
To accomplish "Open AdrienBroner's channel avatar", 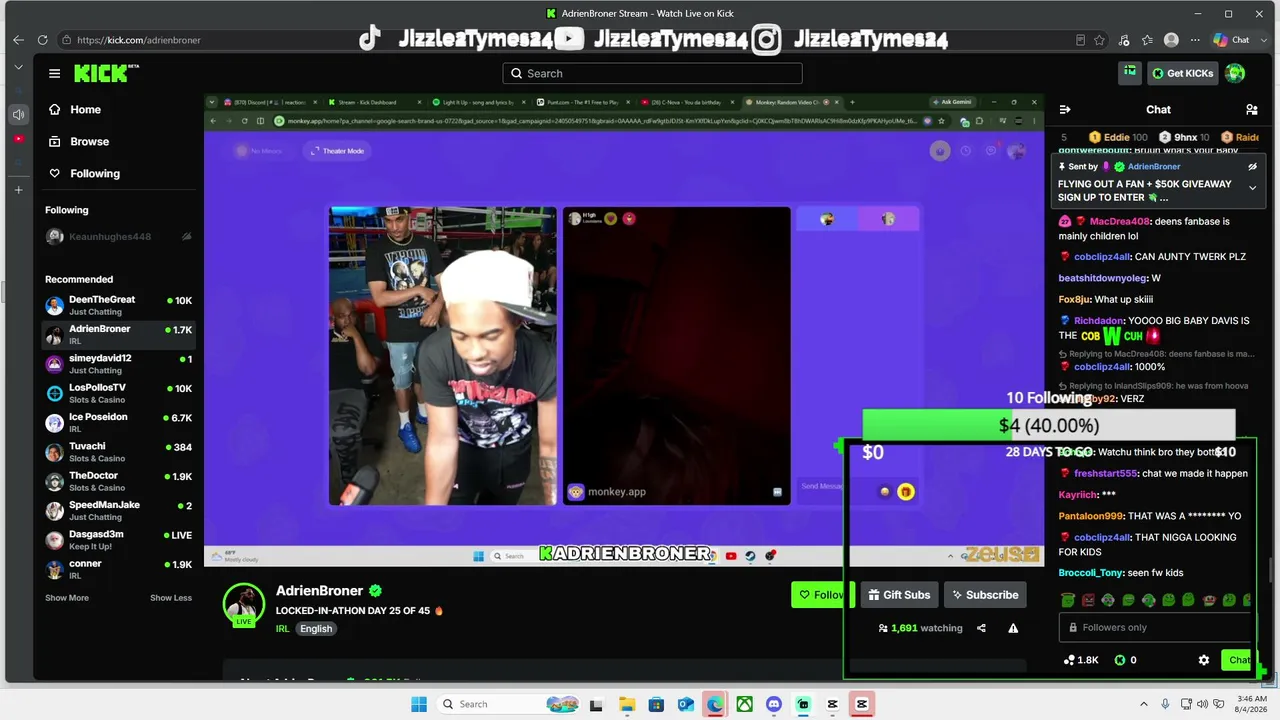I will pos(243,604).
